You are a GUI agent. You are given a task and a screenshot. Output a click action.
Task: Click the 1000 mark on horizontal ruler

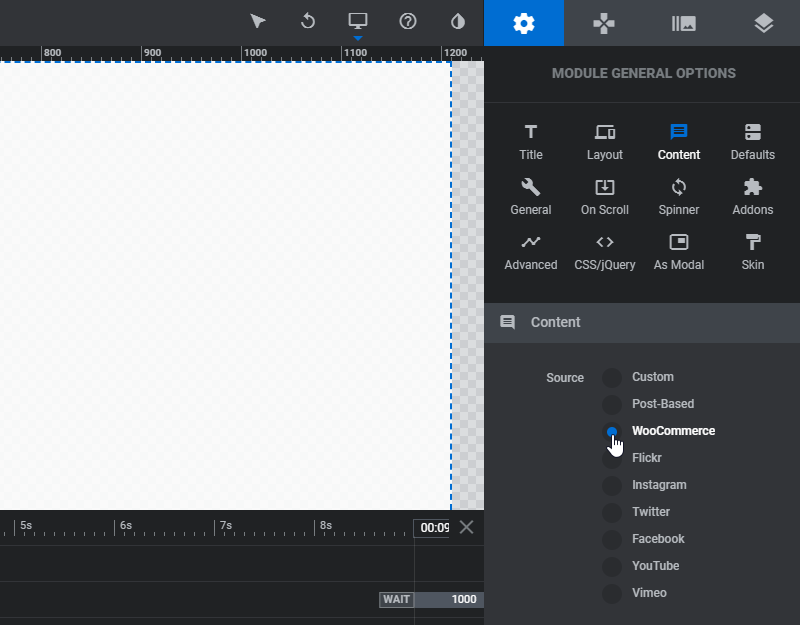coord(255,53)
